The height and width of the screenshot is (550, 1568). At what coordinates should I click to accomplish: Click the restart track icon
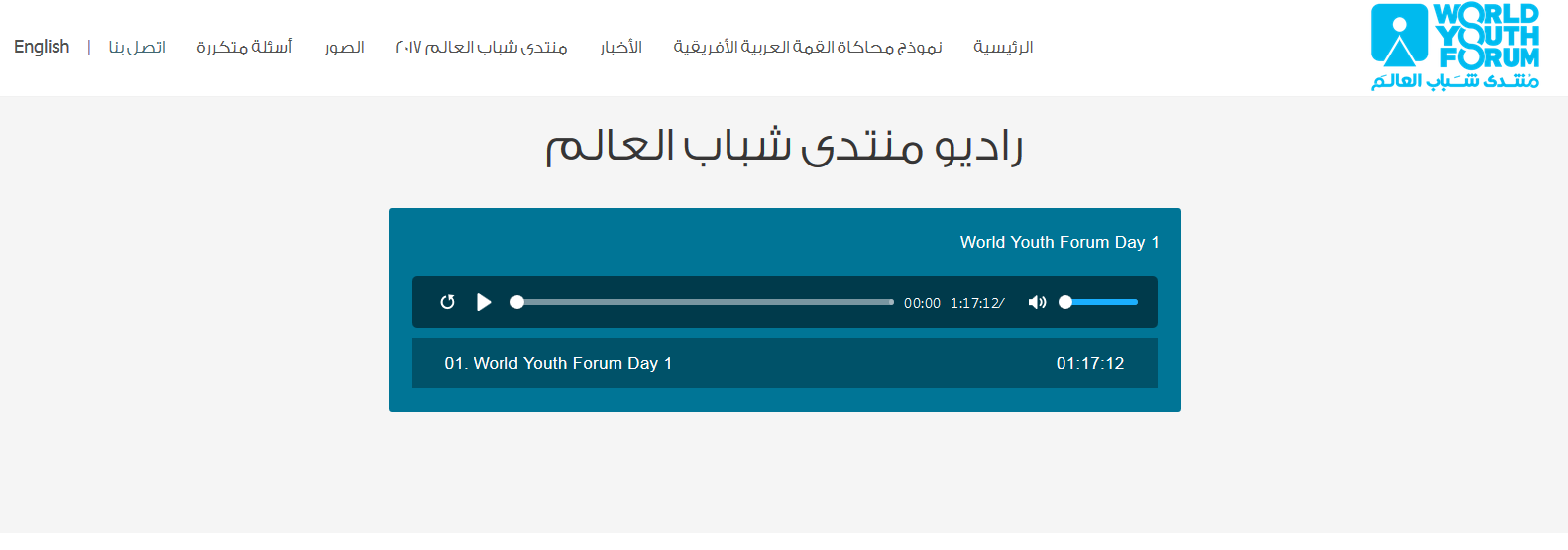[x=447, y=302]
